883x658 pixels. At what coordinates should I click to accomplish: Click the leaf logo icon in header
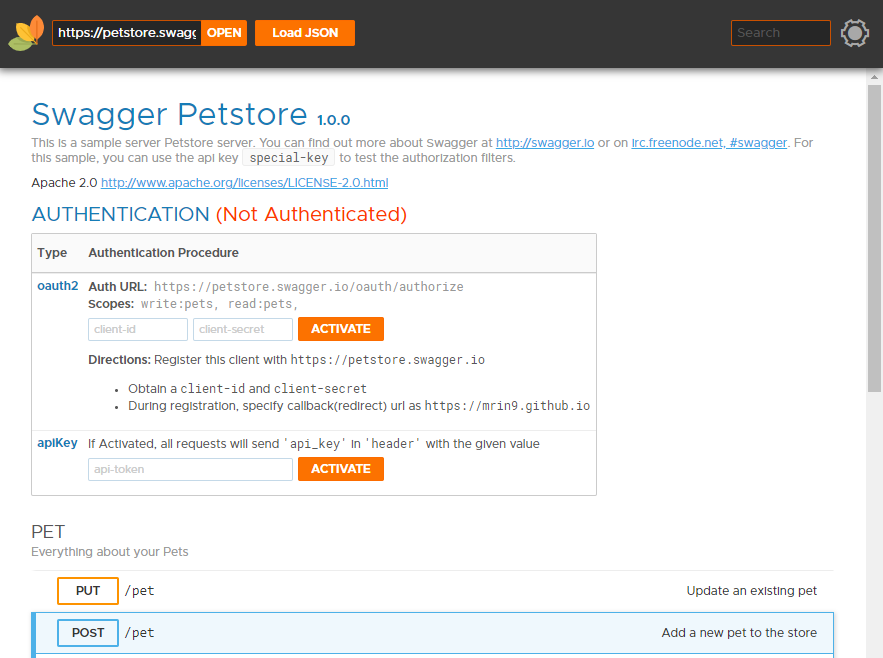(26, 33)
